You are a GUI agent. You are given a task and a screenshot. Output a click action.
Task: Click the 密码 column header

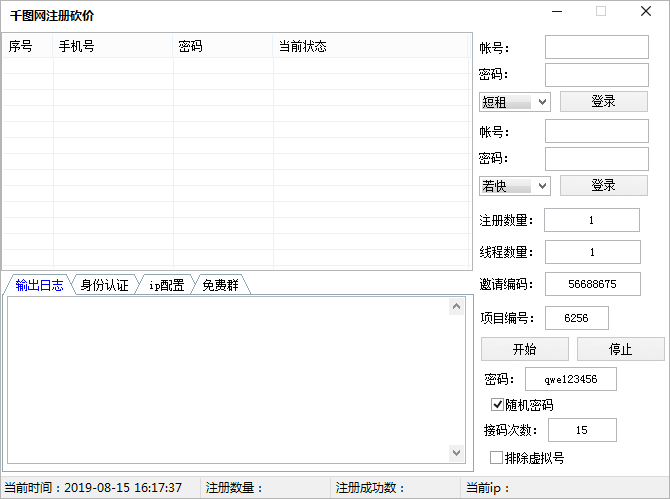click(x=223, y=46)
